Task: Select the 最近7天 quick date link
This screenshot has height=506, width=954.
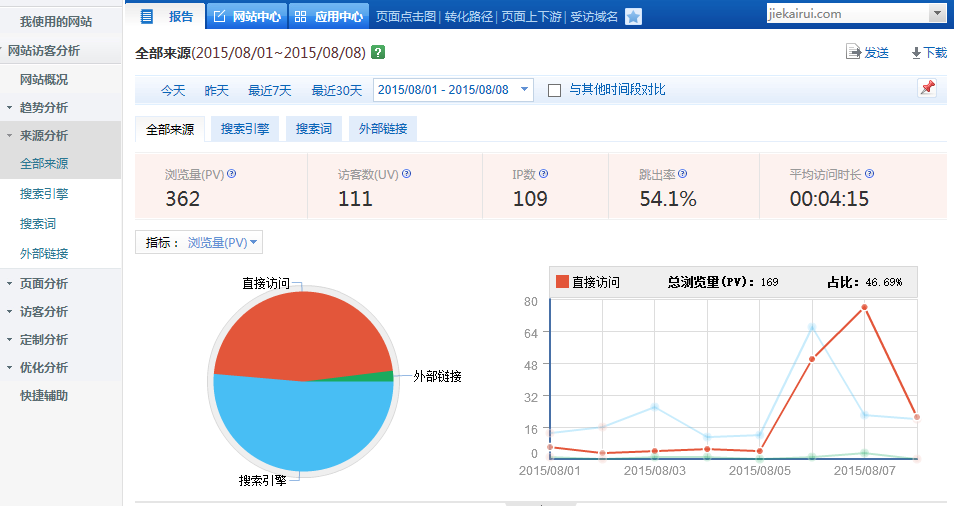Action: pos(270,91)
